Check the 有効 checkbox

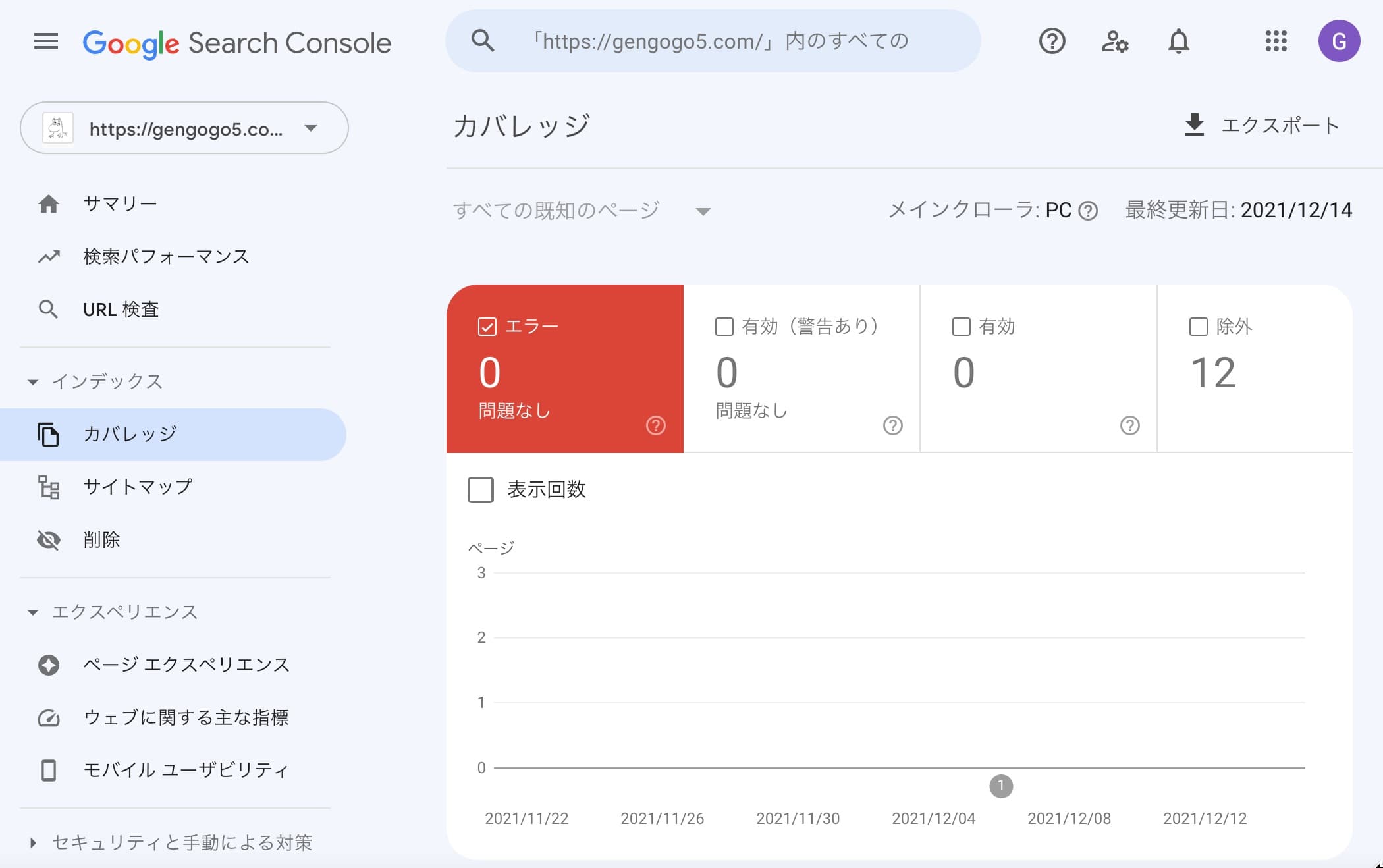point(962,327)
